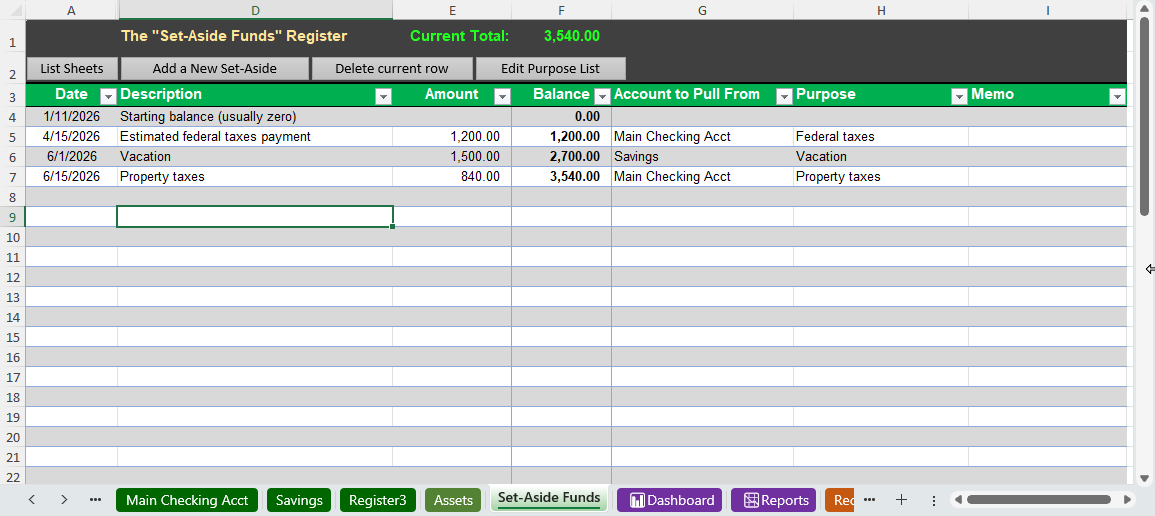Add a new sheet with plus icon
This screenshot has height=516, width=1155.
point(901,500)
